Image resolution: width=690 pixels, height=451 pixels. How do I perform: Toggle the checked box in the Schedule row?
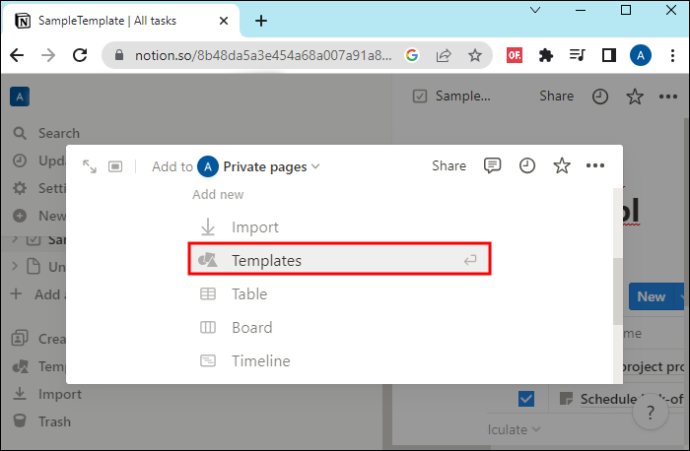[x=526, y=399]
